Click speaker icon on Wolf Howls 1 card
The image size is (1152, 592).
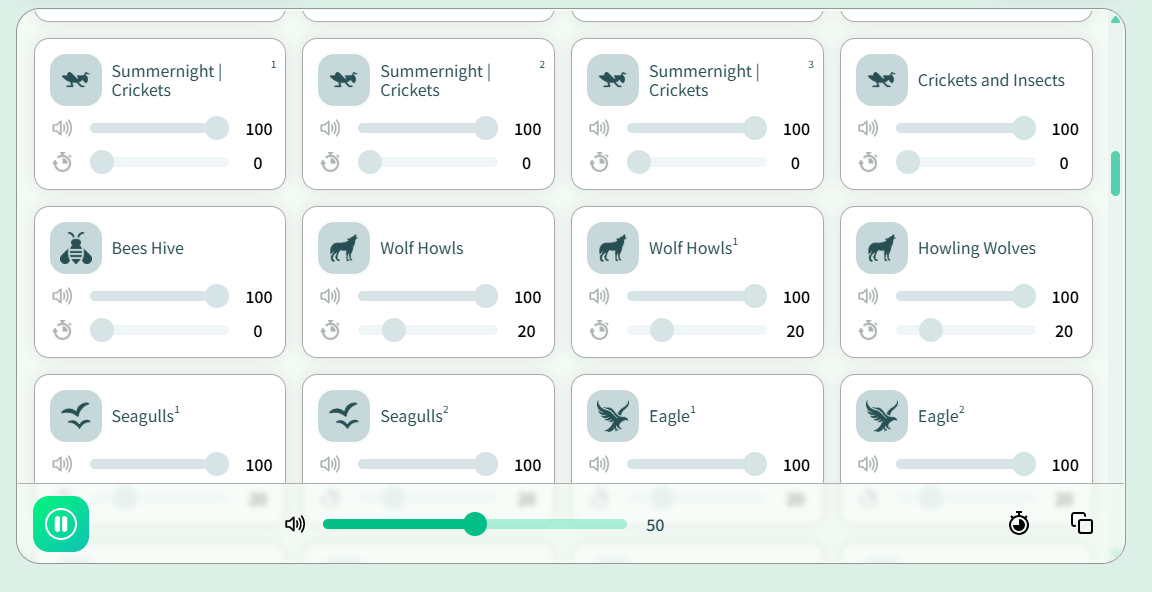(x=599, y=296)
